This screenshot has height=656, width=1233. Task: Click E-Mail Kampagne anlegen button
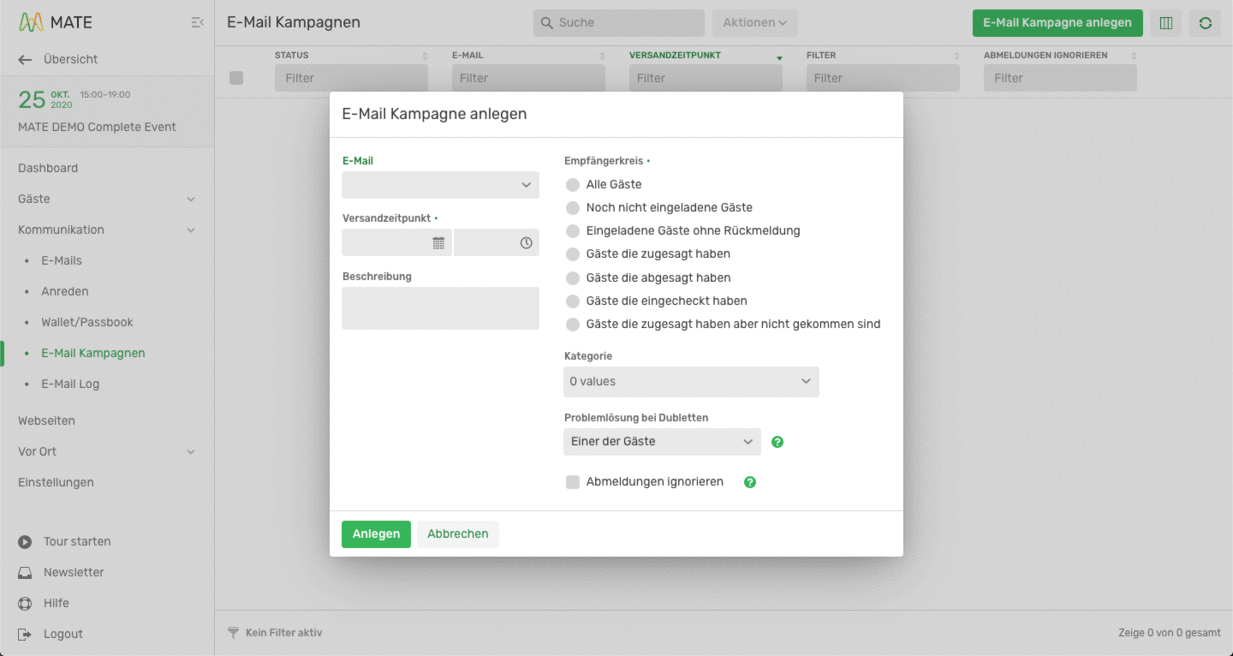(1058, 23)
